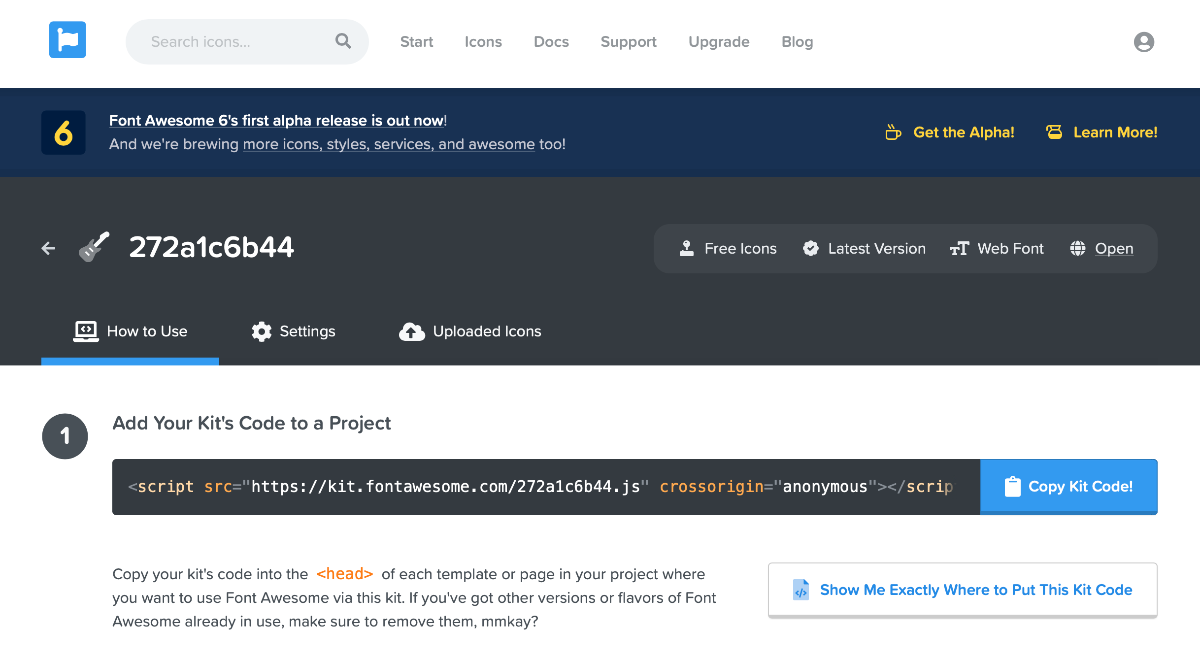The height and width of the screenshot is (659, 1200).
Task: Click the Open domains link
Action: (1114, 248)
